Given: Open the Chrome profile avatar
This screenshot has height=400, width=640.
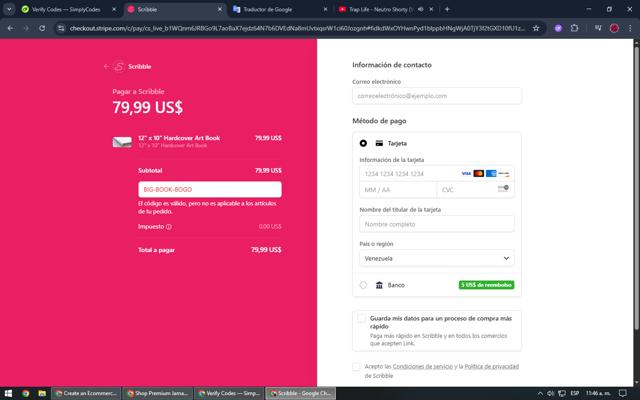Looking at the screenshot, I should [614, 28].
